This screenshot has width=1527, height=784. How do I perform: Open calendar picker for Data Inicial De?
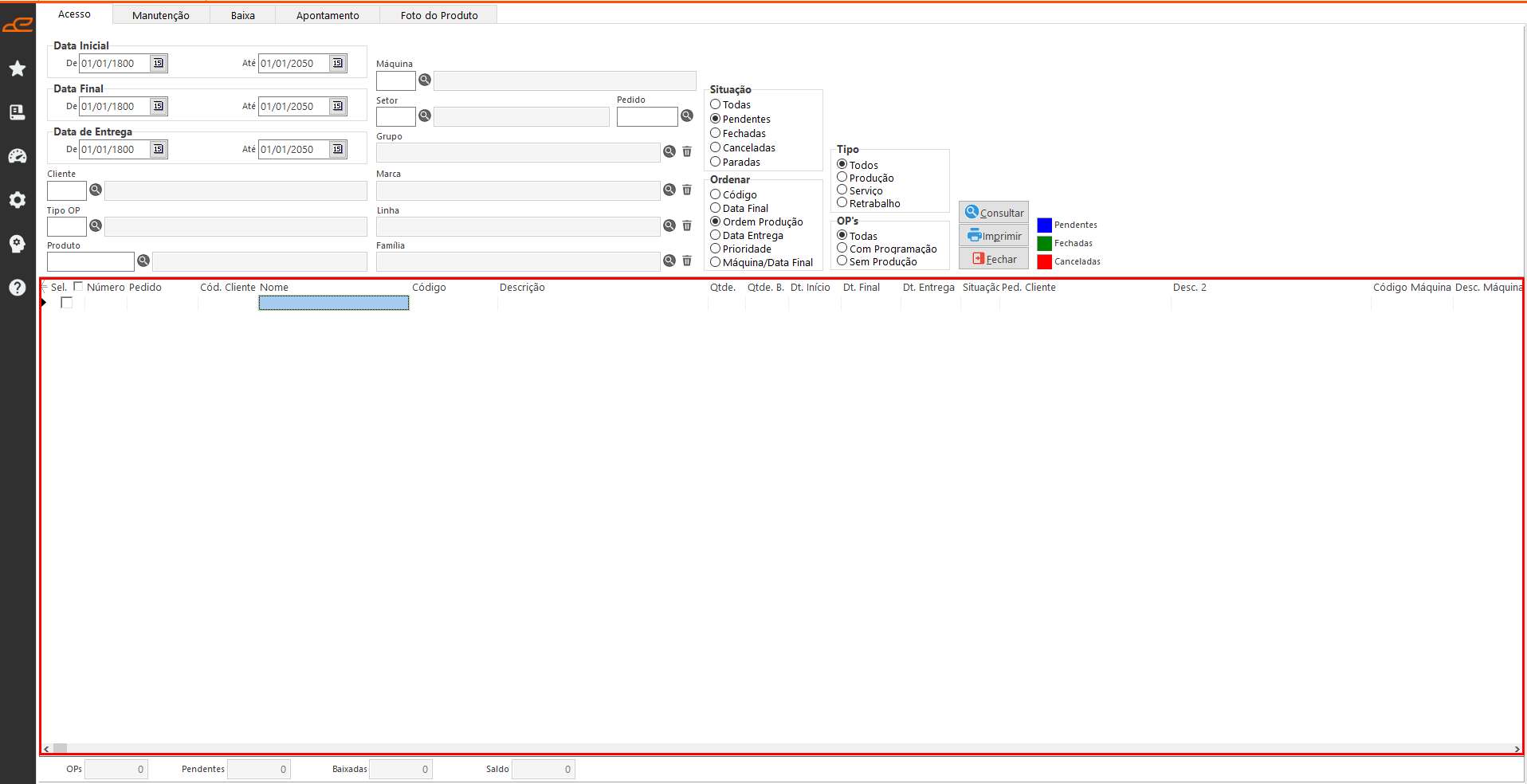[x=158, y=63]
